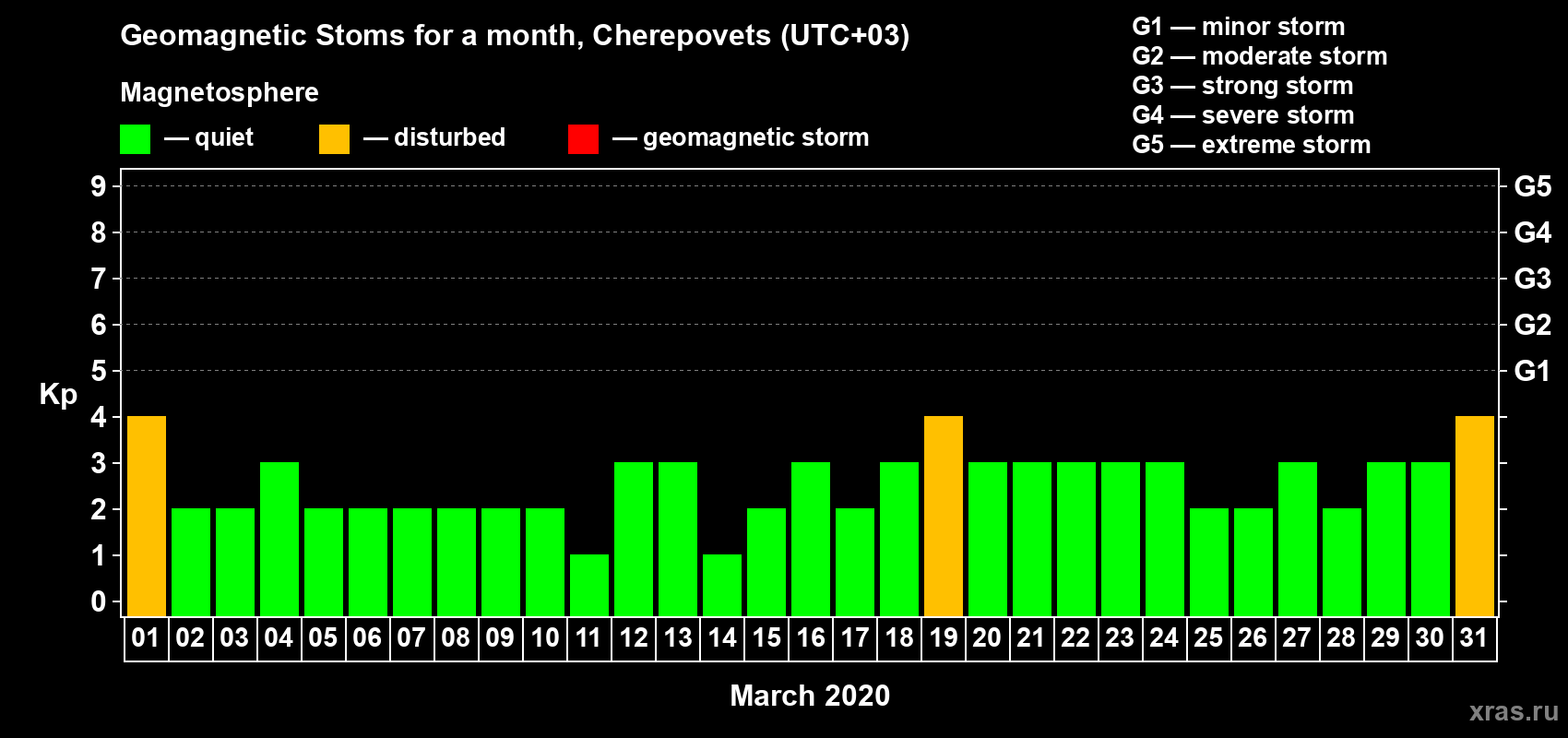The width and height of the screenshot is (1568, 738).
Task: Click the 'G4 — severe storm' legend line
Action: (x=1243, y=115)
